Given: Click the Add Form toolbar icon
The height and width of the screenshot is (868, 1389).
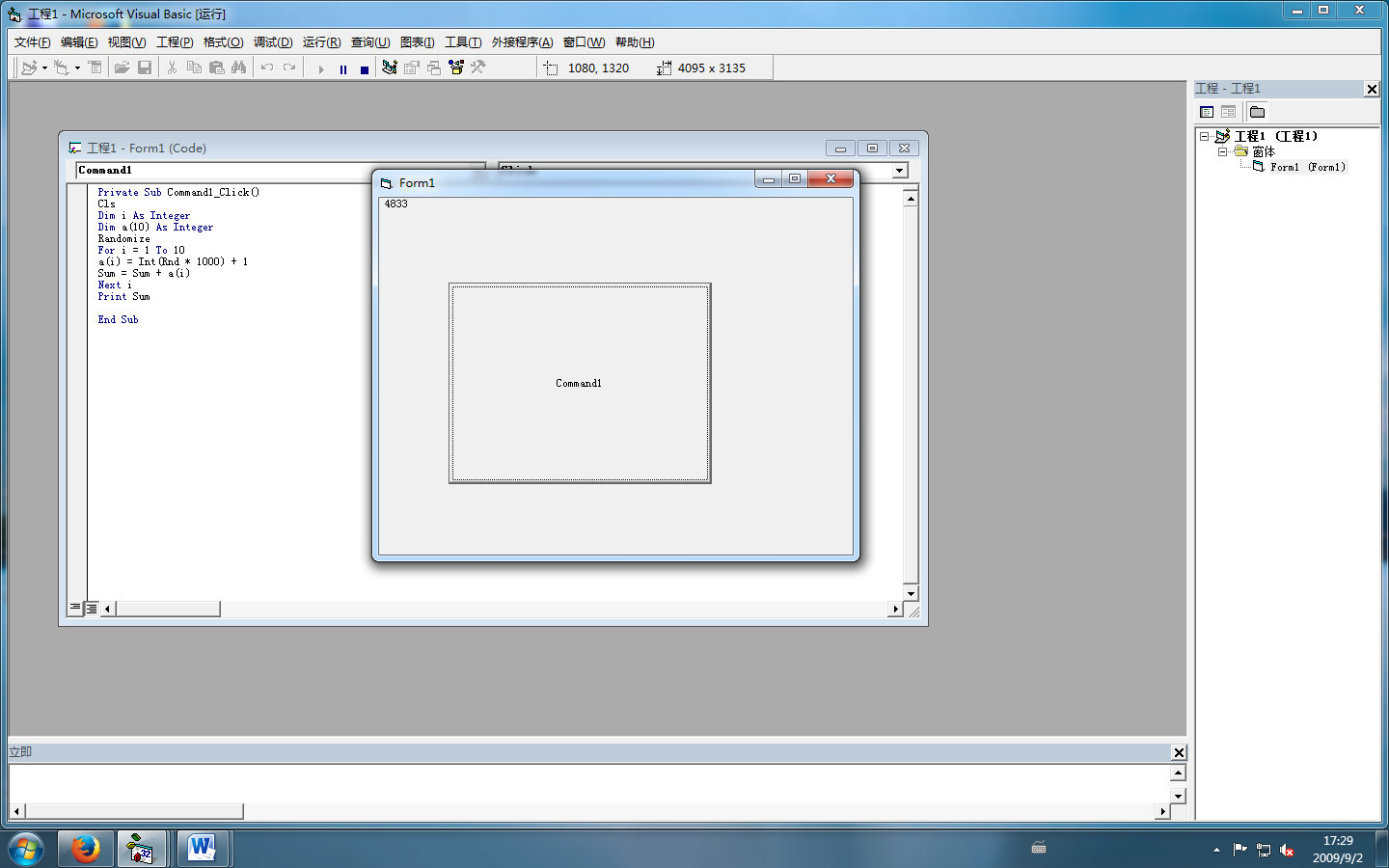Looking at the screenshot, I should (61, 68).
